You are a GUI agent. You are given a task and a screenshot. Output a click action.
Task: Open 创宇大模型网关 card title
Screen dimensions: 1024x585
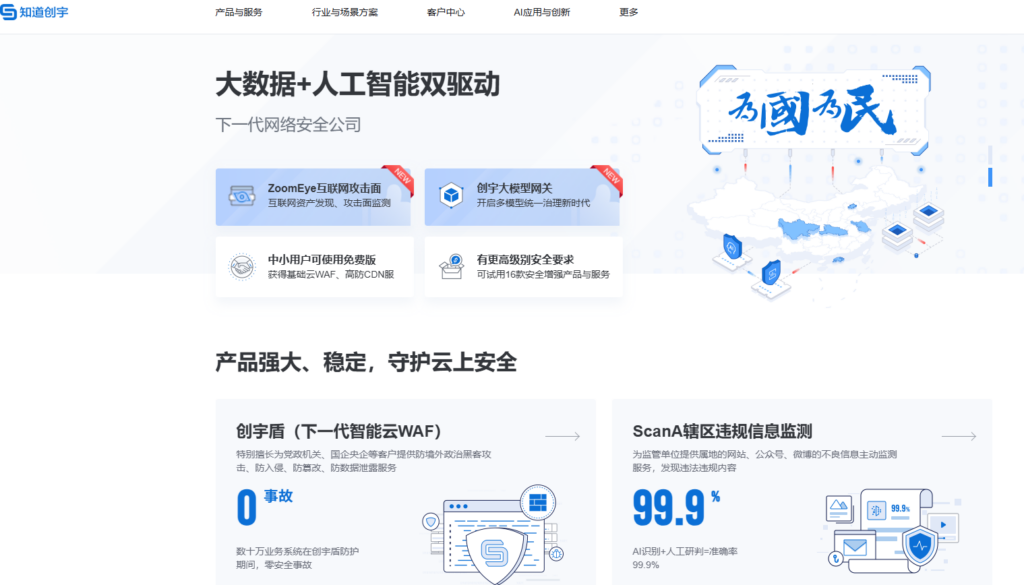click(x=514, y=188)
